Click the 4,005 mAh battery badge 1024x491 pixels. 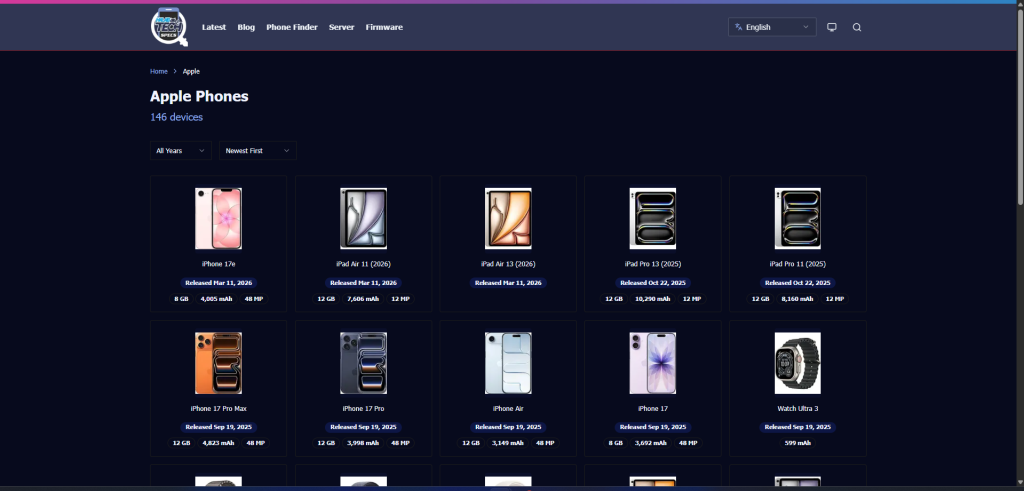tap(216, 299)
